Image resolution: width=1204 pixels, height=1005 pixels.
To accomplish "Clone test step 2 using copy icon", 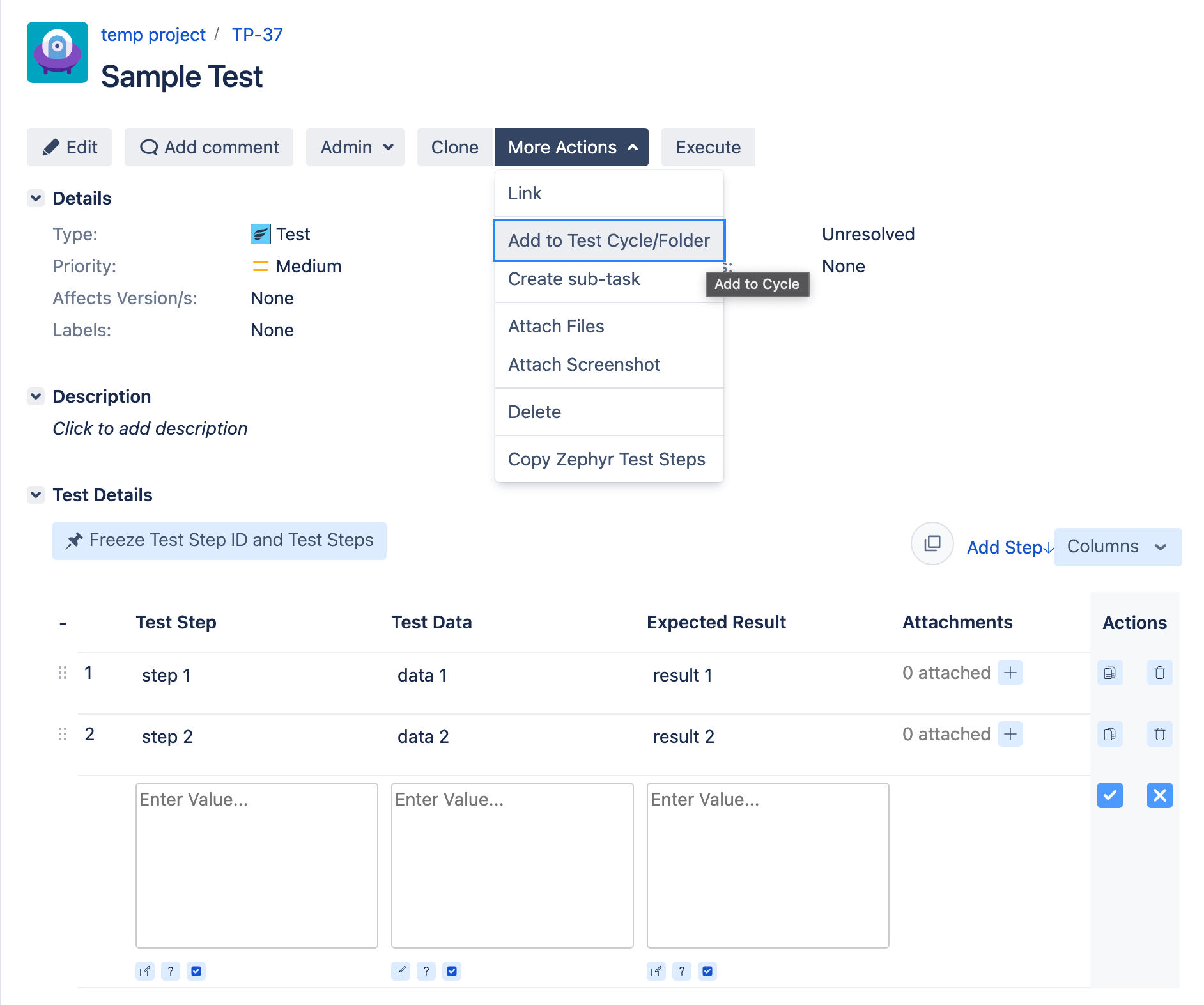I will point(1110,734).
